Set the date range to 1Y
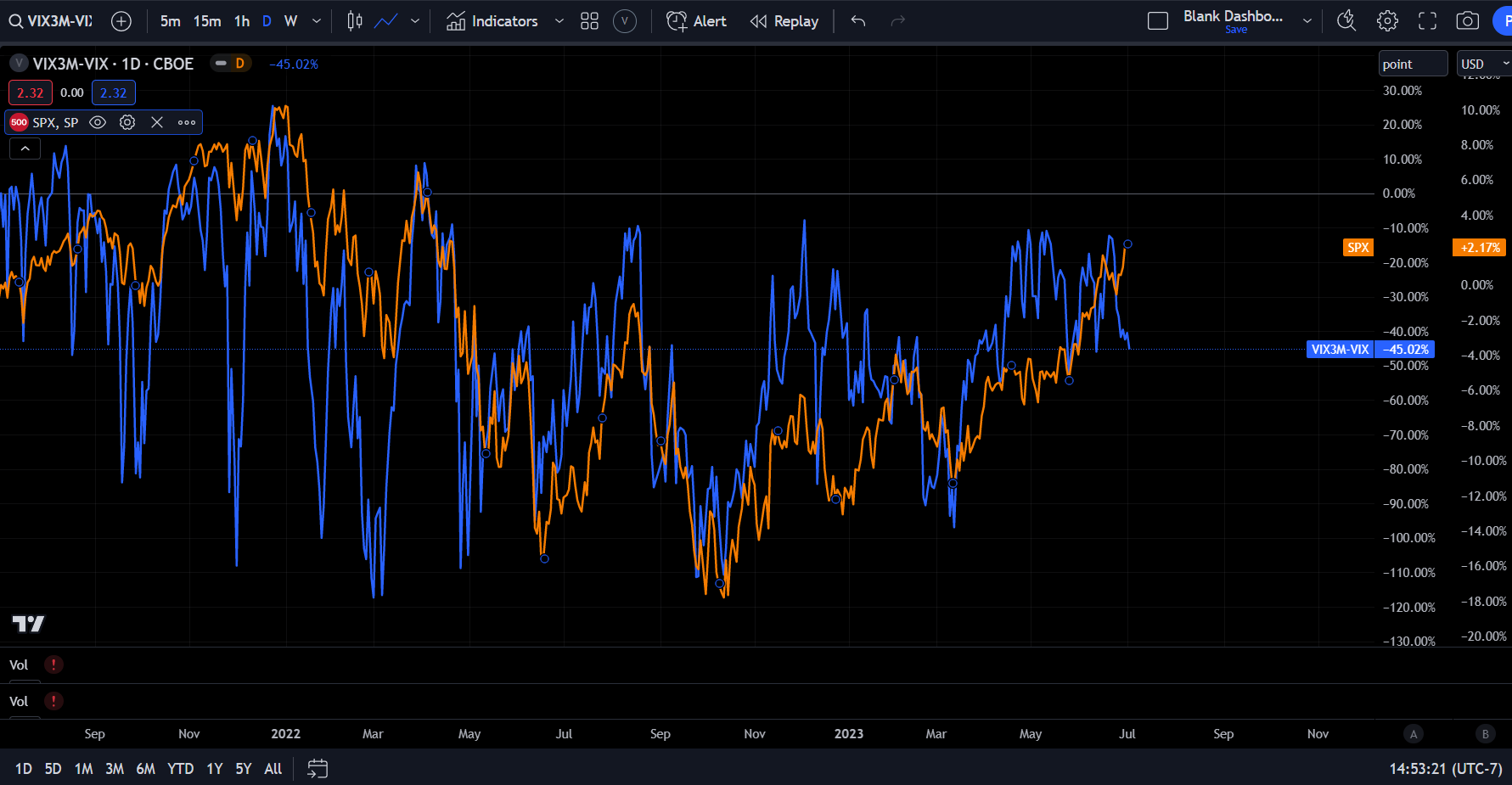 tap(215, 769)
